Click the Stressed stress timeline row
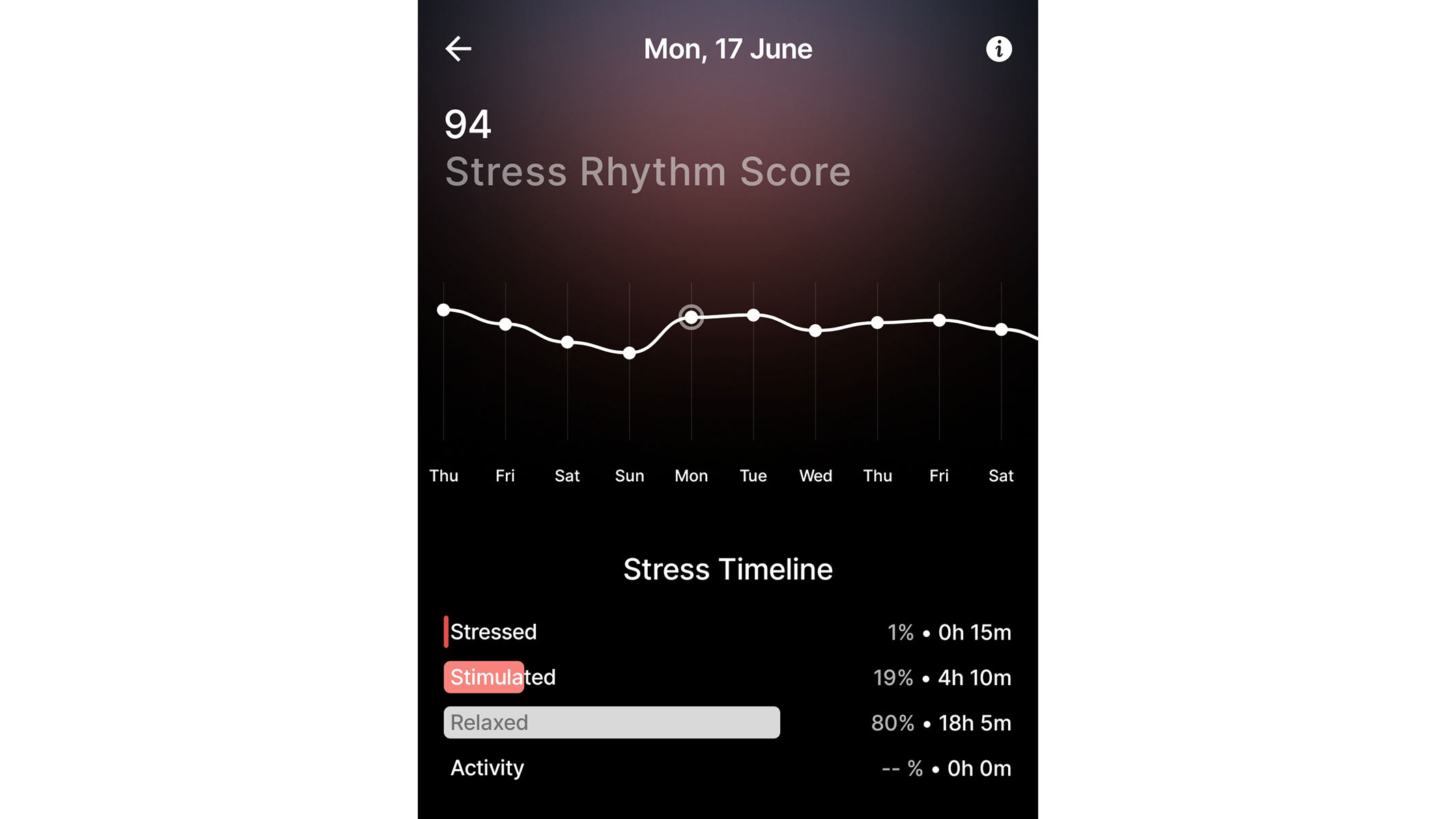Screen dimensions: 1456x819 point(727,631)
